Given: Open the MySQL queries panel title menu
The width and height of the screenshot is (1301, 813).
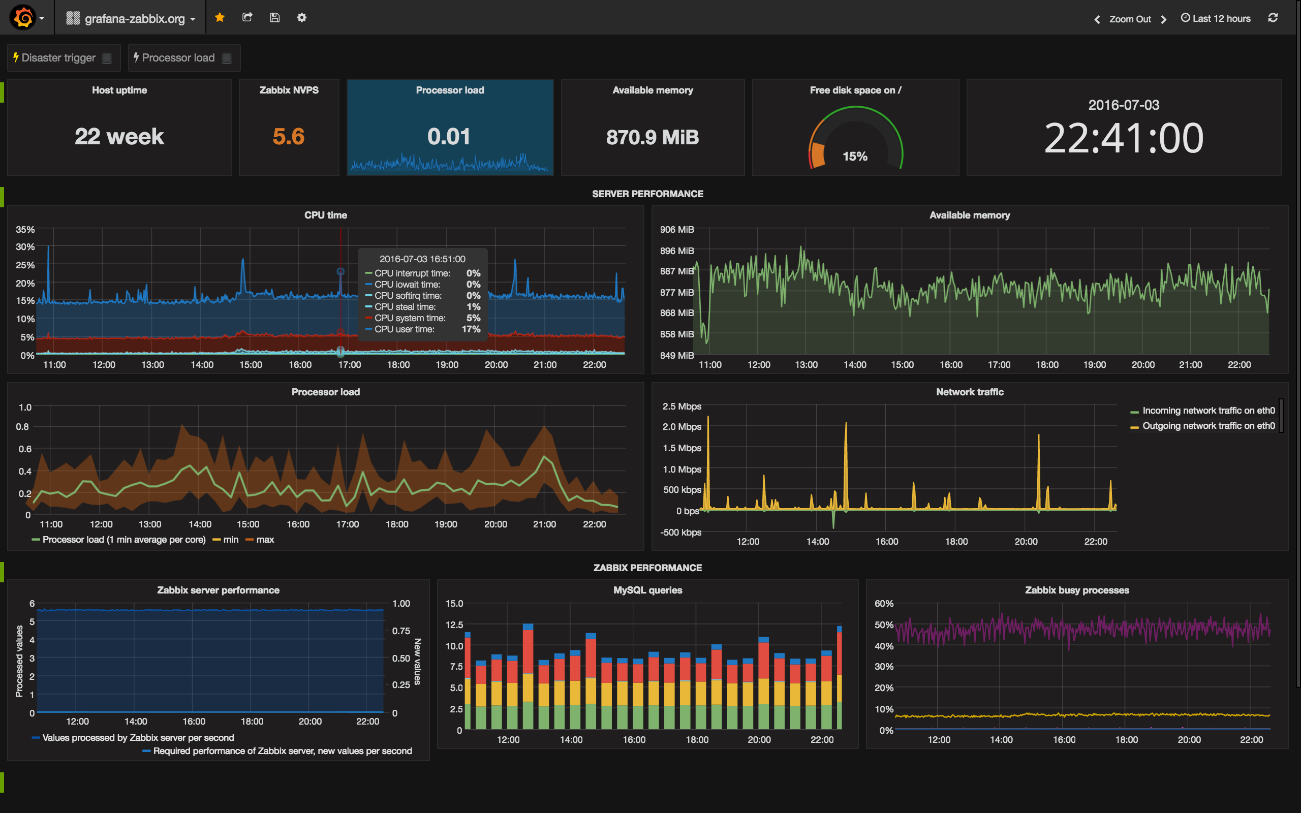Looking at the screenshot, I should pos(647,590).
